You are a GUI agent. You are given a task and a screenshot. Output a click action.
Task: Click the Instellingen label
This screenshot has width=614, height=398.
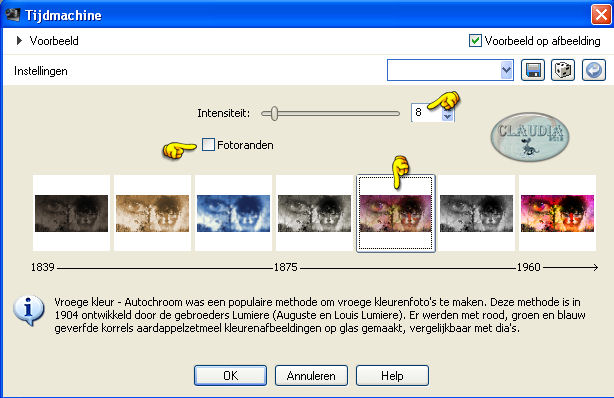tap(41, 71)
